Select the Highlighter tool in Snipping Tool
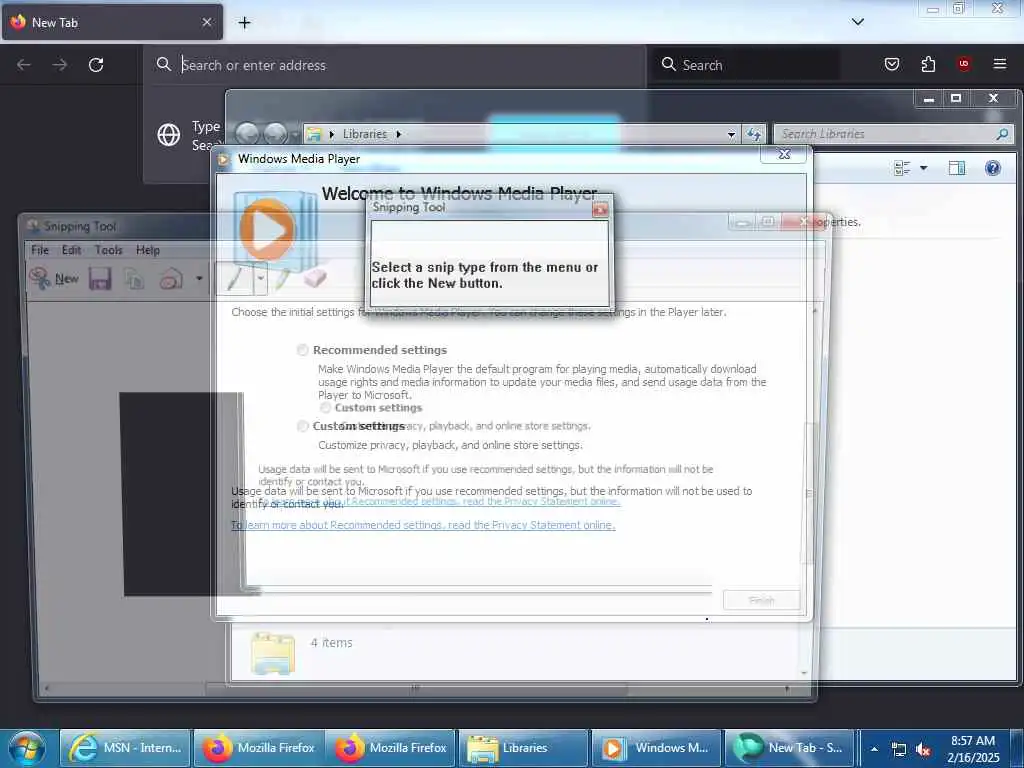Image resolution: width=1024 pixels, height=768 pixels. click(282, 279)
